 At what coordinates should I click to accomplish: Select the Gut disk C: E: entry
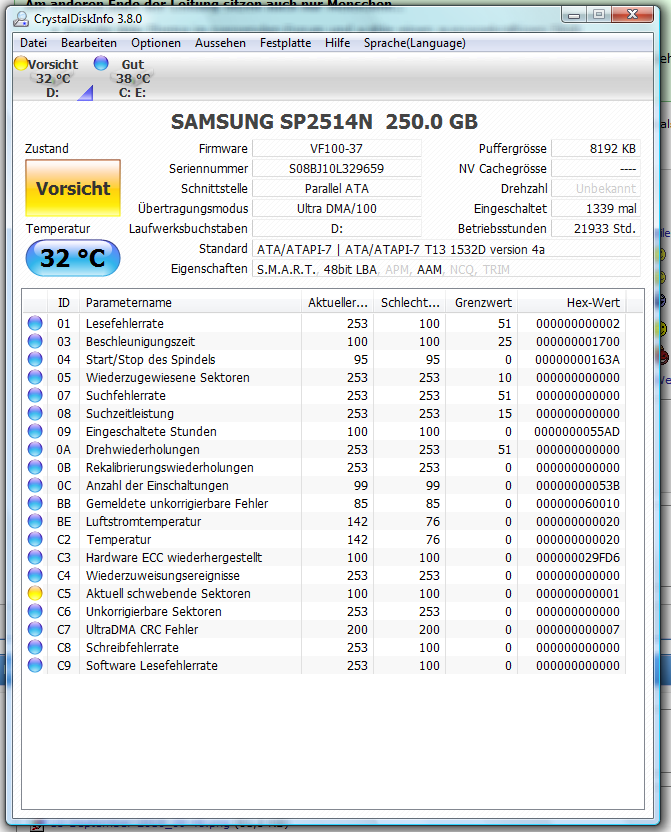(x=124, y=78)
